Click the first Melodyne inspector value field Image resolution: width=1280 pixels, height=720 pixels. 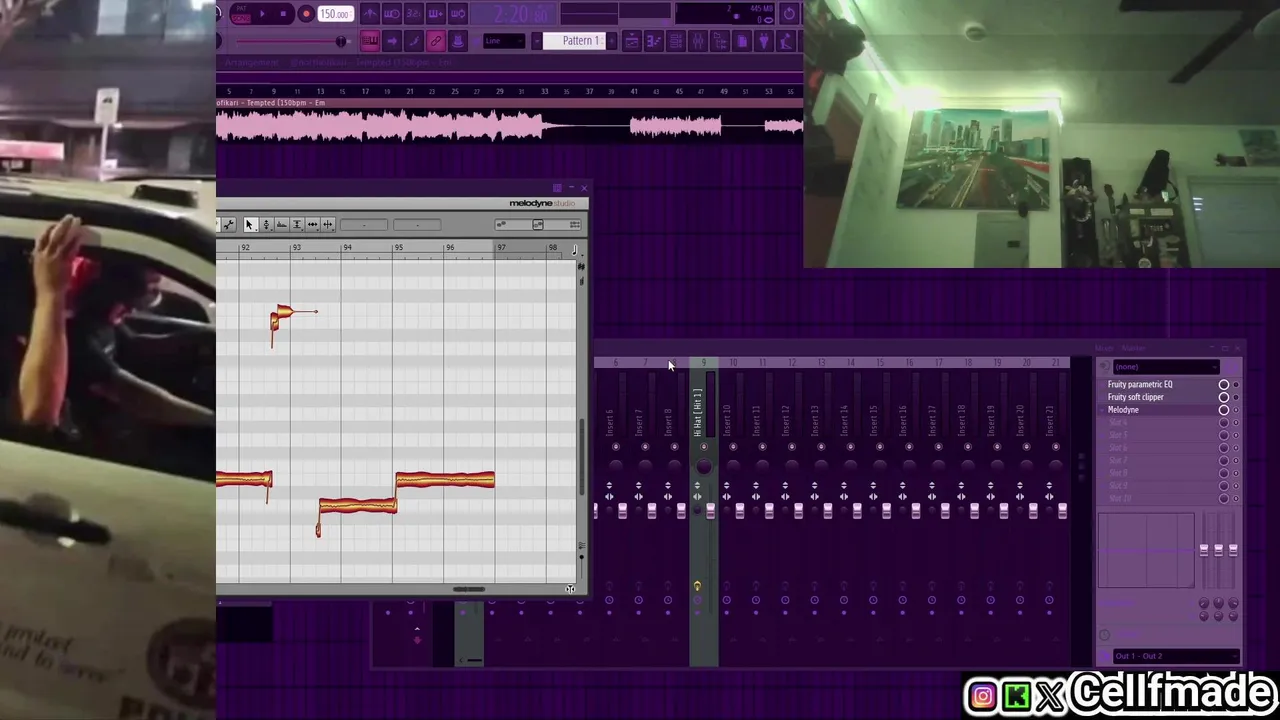(364, 225)
